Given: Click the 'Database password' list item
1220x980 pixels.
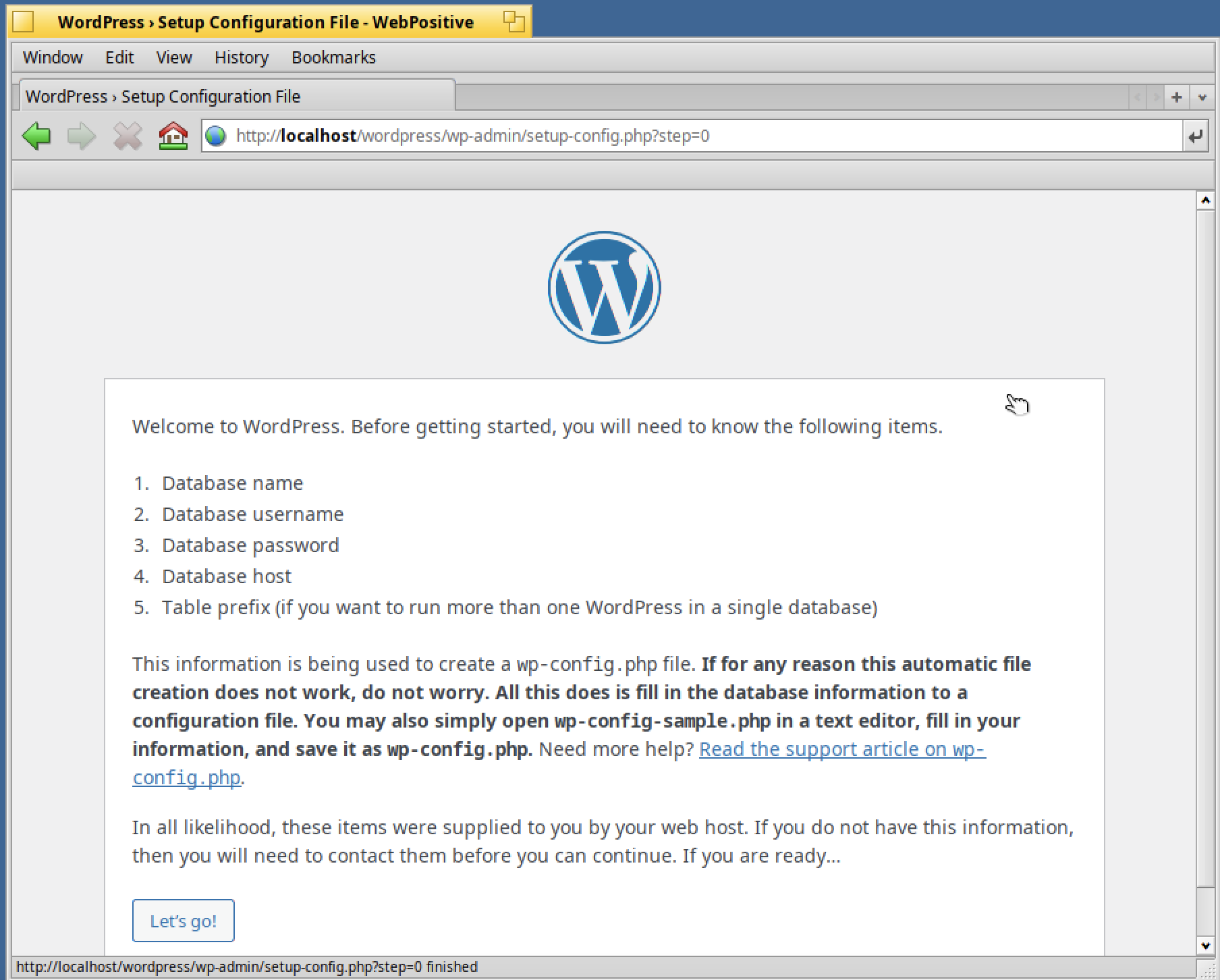Looking at the screenshot, I should pos(250,545).
